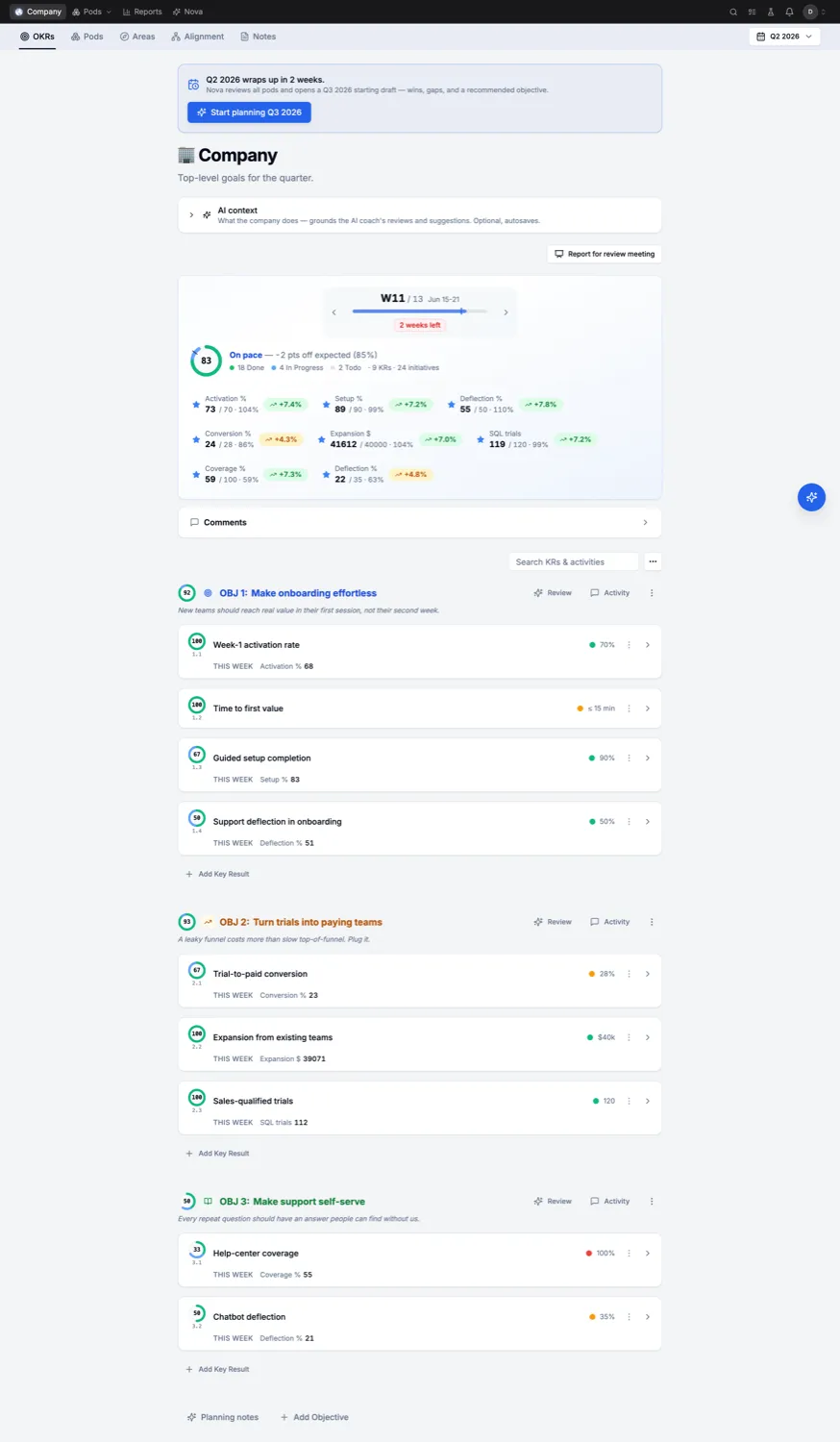Click the Search KRs & activities field
The width and height of the screenshot is (840, 1442).
pyautogui.click(x=573, y=561)
